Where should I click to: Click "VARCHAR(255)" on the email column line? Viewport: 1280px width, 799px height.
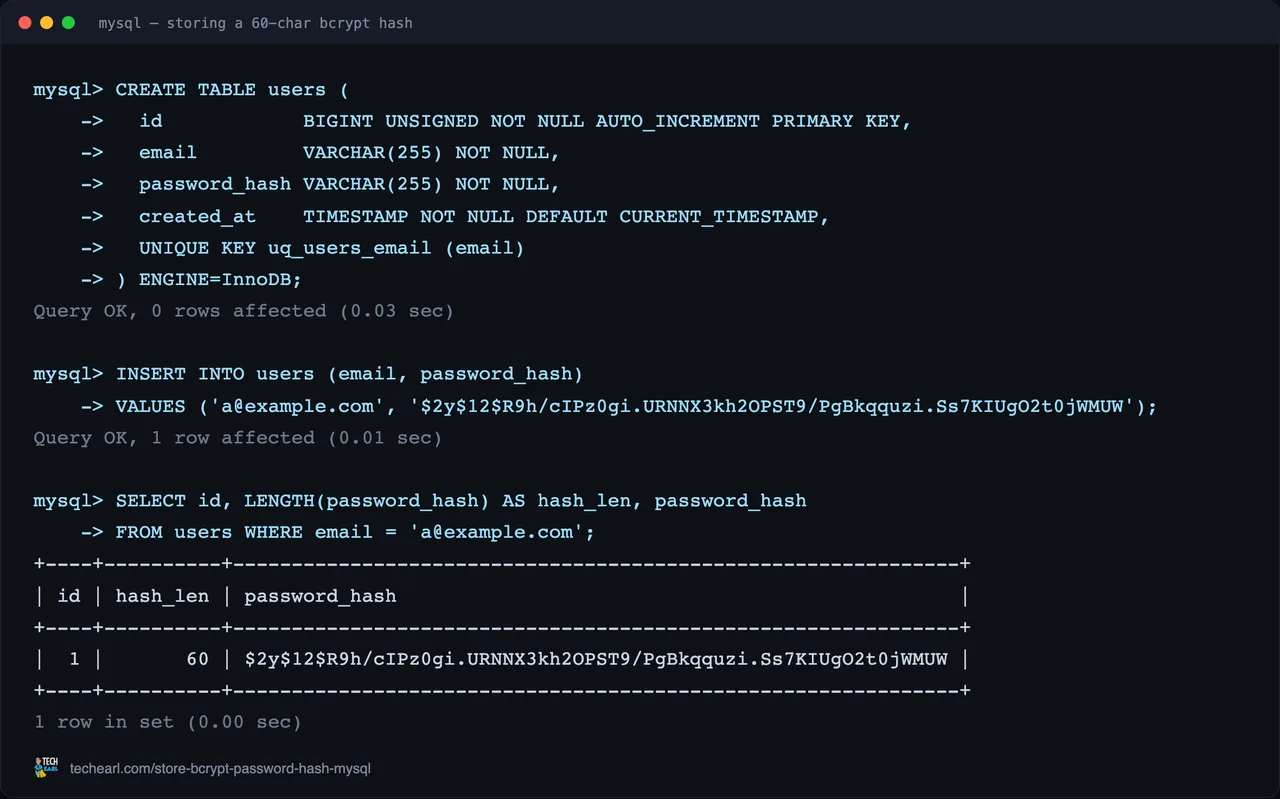[373, 153]
